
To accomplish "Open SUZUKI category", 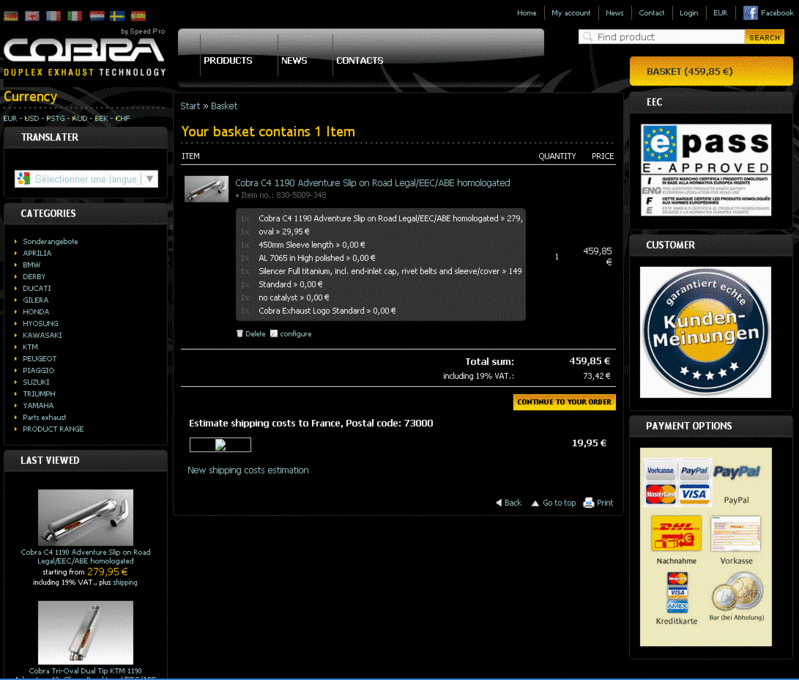I will (x=36, y=382).
